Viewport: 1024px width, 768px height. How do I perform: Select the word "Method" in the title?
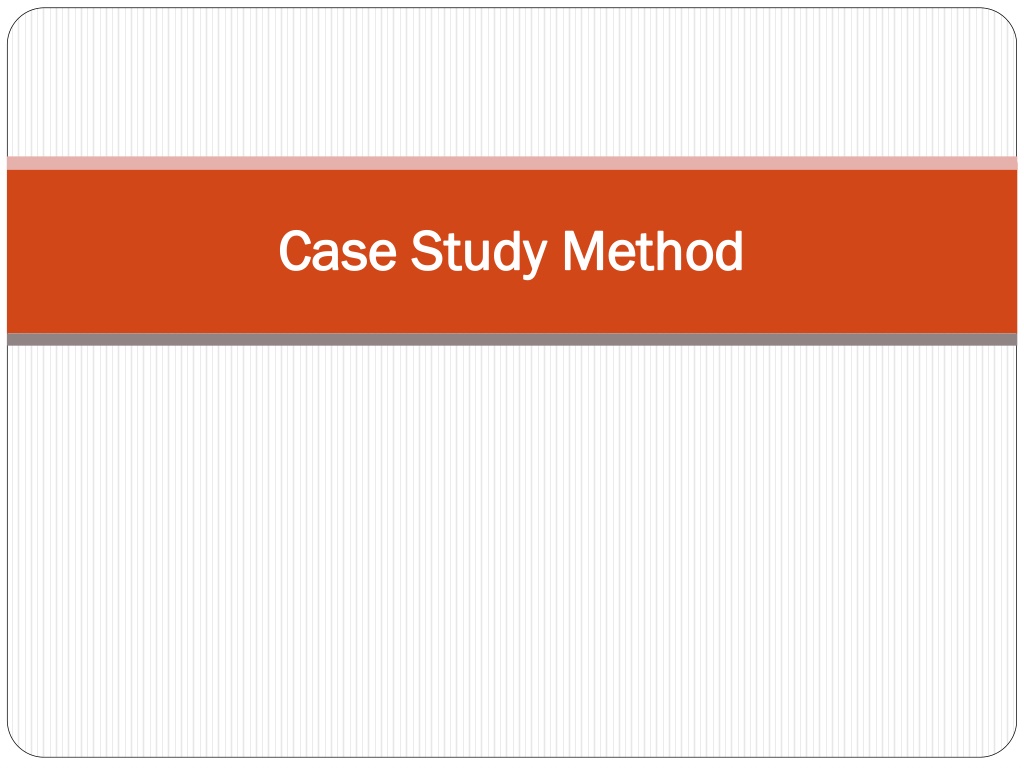[x=653, y=250]
